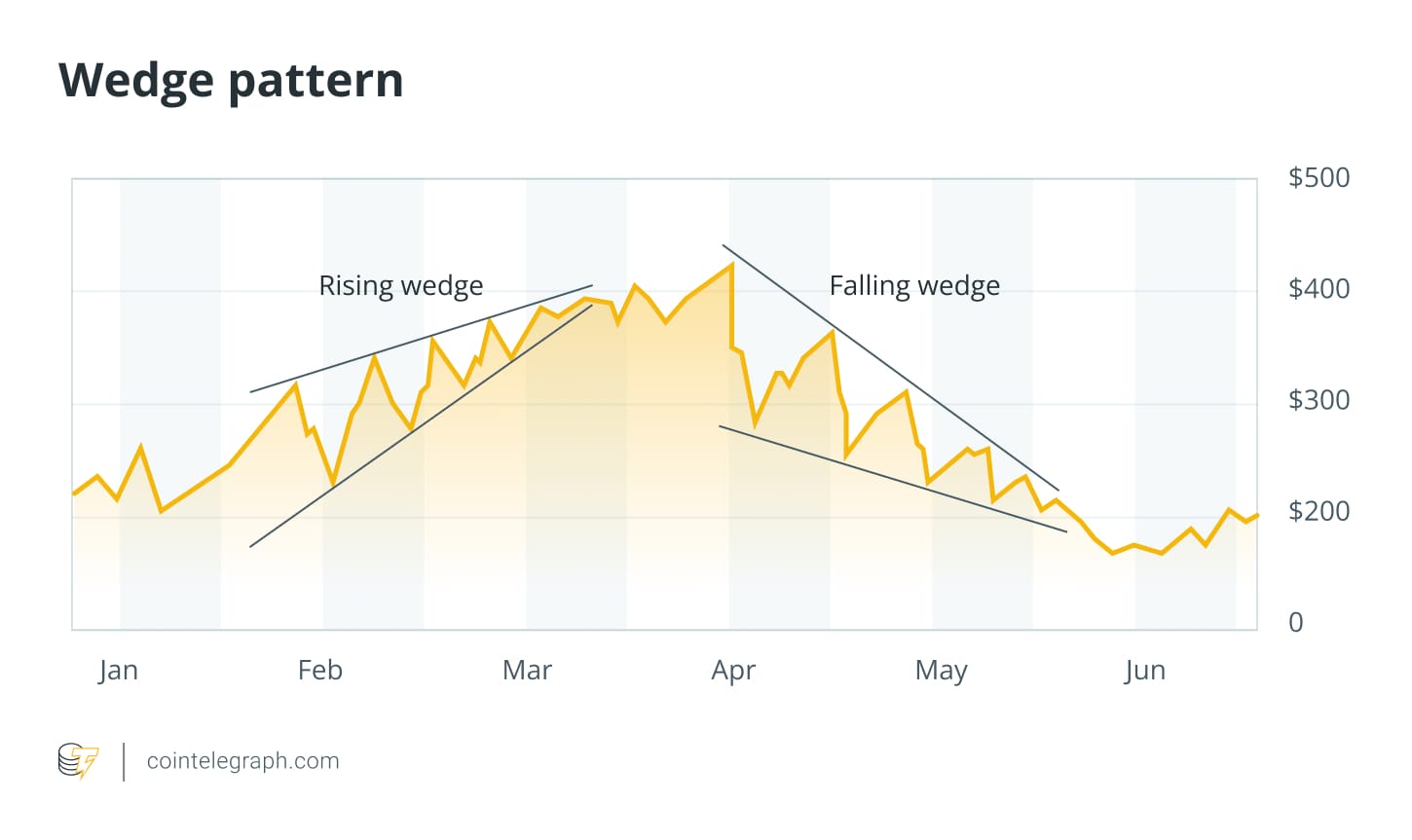Select the $300 price axis label
This screenshot has height=840, width=1412.
pyautogui.click(x=1319, y=400)
